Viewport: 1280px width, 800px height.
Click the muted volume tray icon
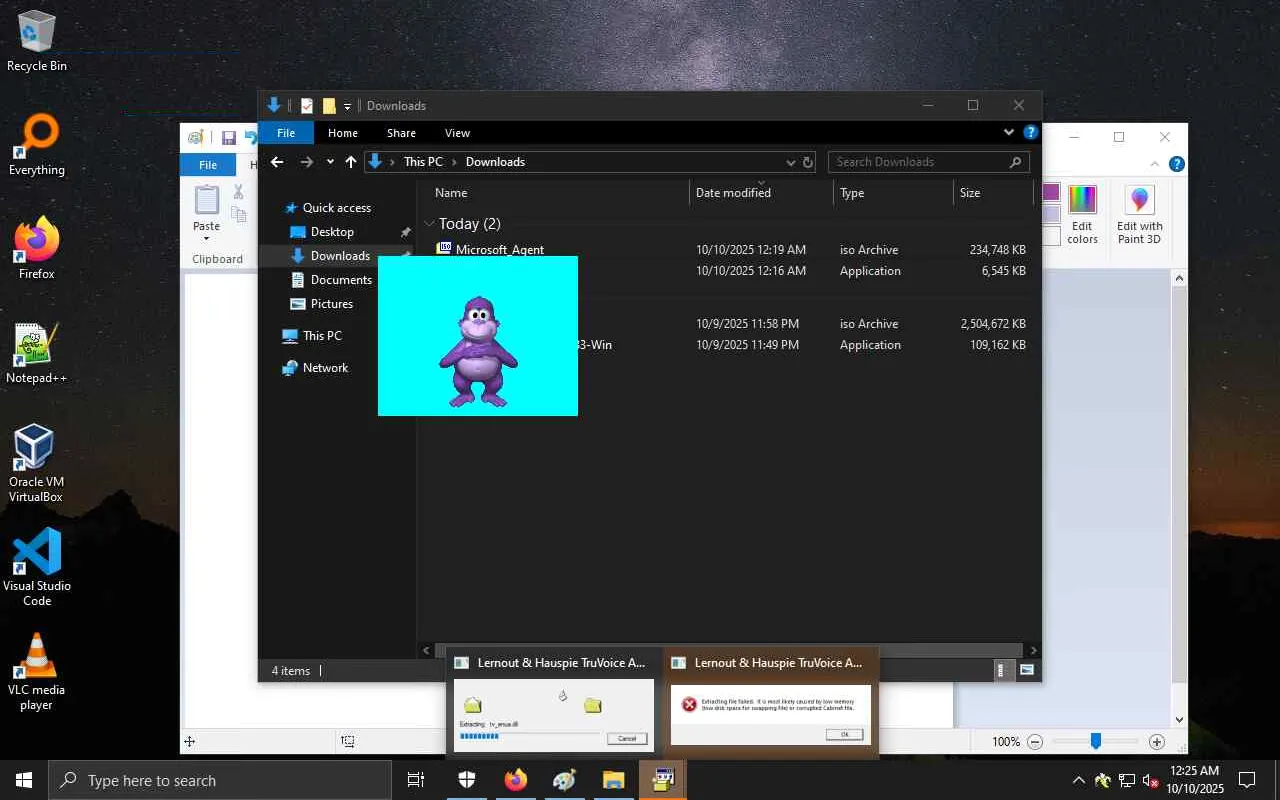coord(1150,780)
